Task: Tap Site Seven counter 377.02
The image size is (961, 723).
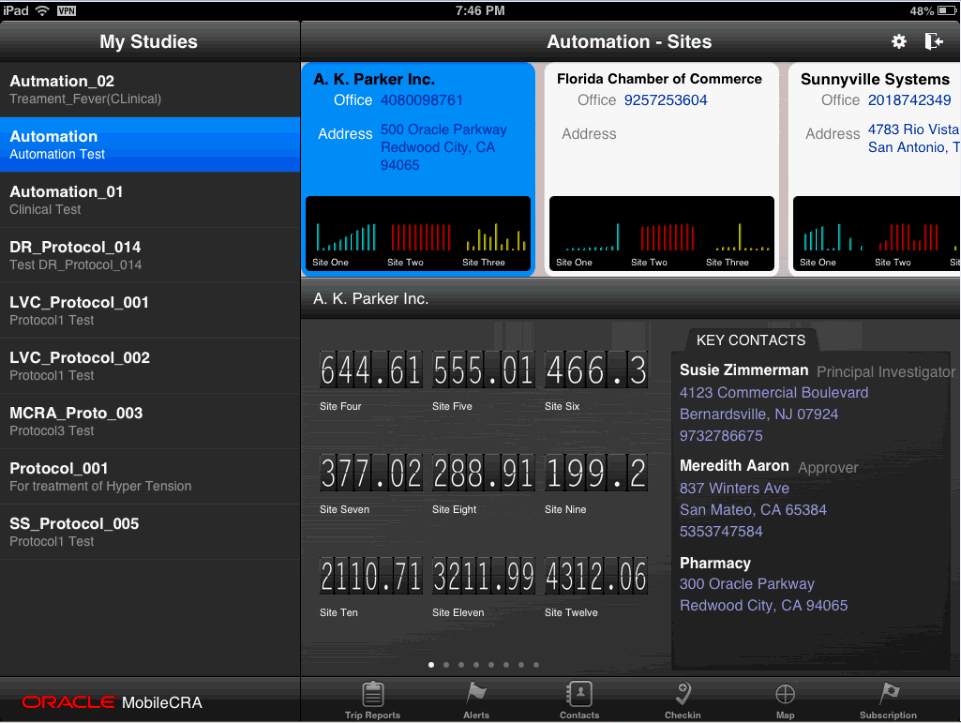Action: (x=371, y=473)
